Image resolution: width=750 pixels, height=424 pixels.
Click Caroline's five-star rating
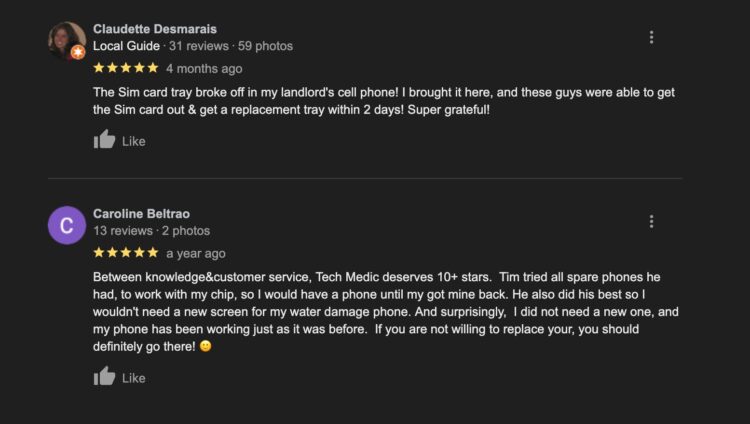[x=126, y=253]
